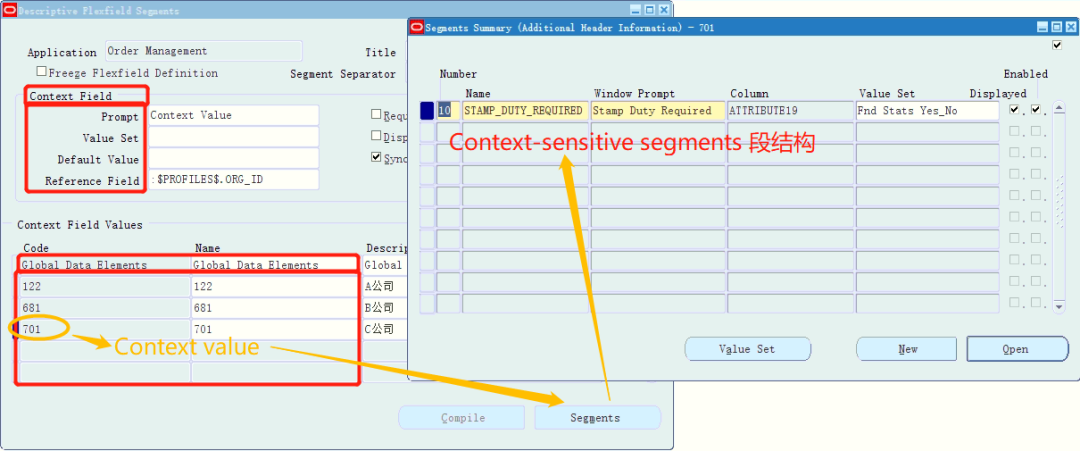This screenshot has width=1080, height=451.
Task: Click the Open button in Segments Summary
Action: click(1017, 349)
